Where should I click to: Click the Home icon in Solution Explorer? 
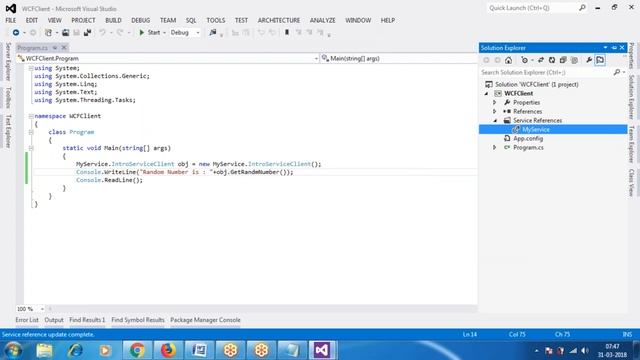[x=508, y=60]
